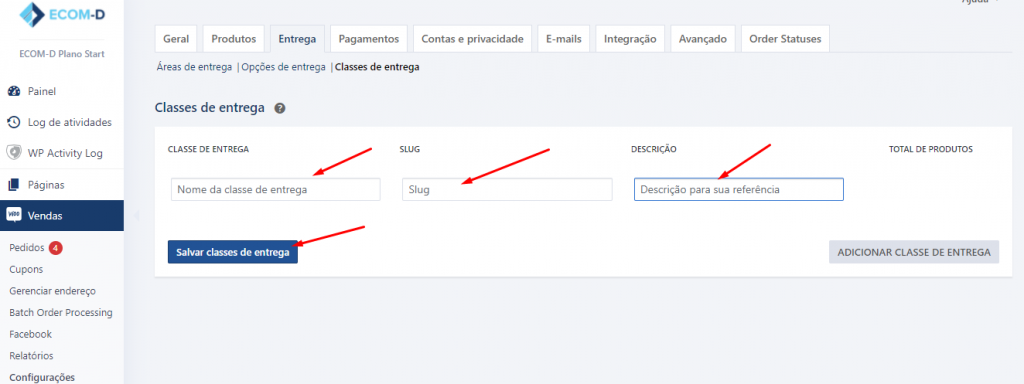This screenshot has height=384, width=1024.
Task: Select Classes de entrega sub-link
Action: (x=377, y=67)
